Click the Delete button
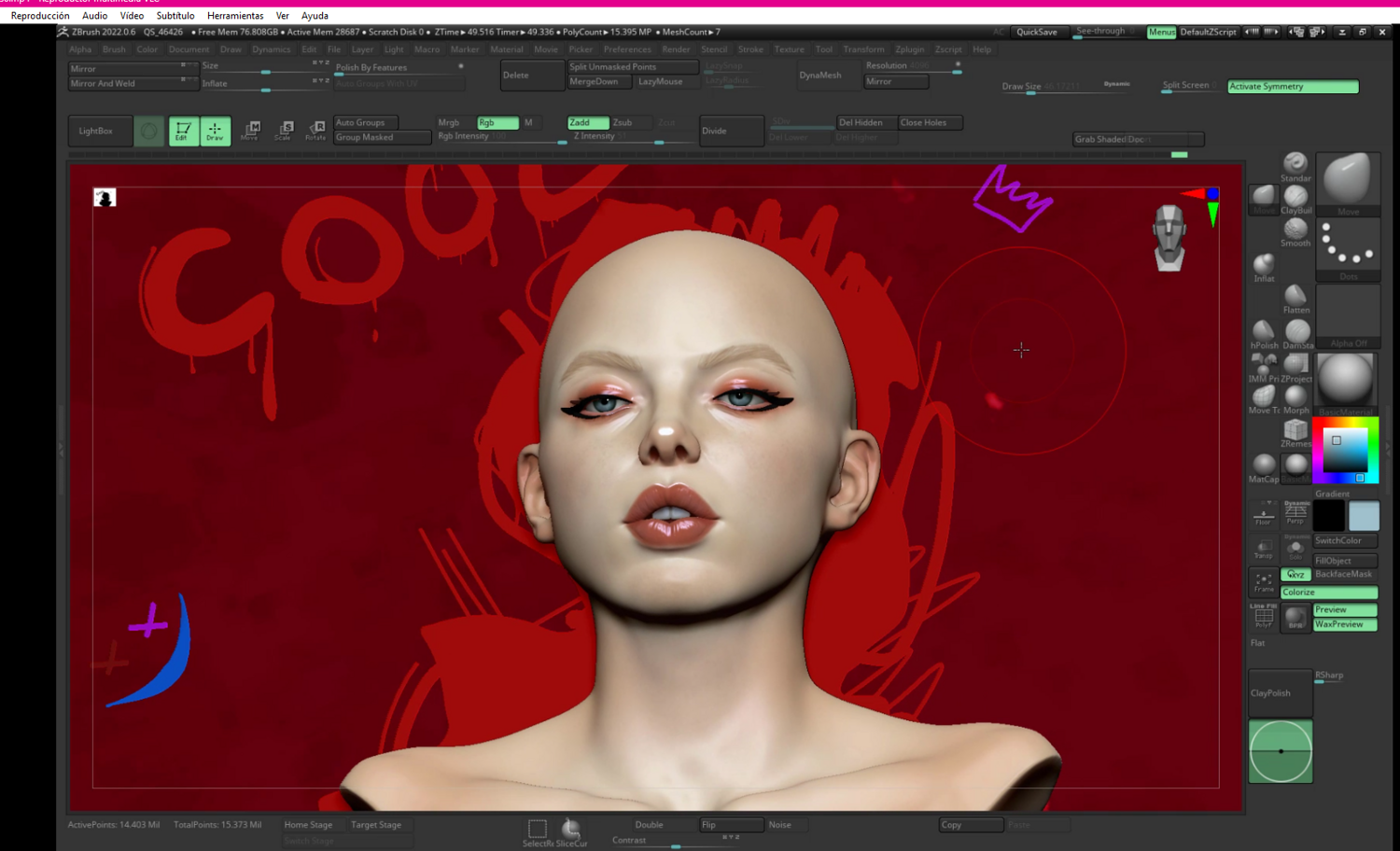1400x851 pixels. 532,76
